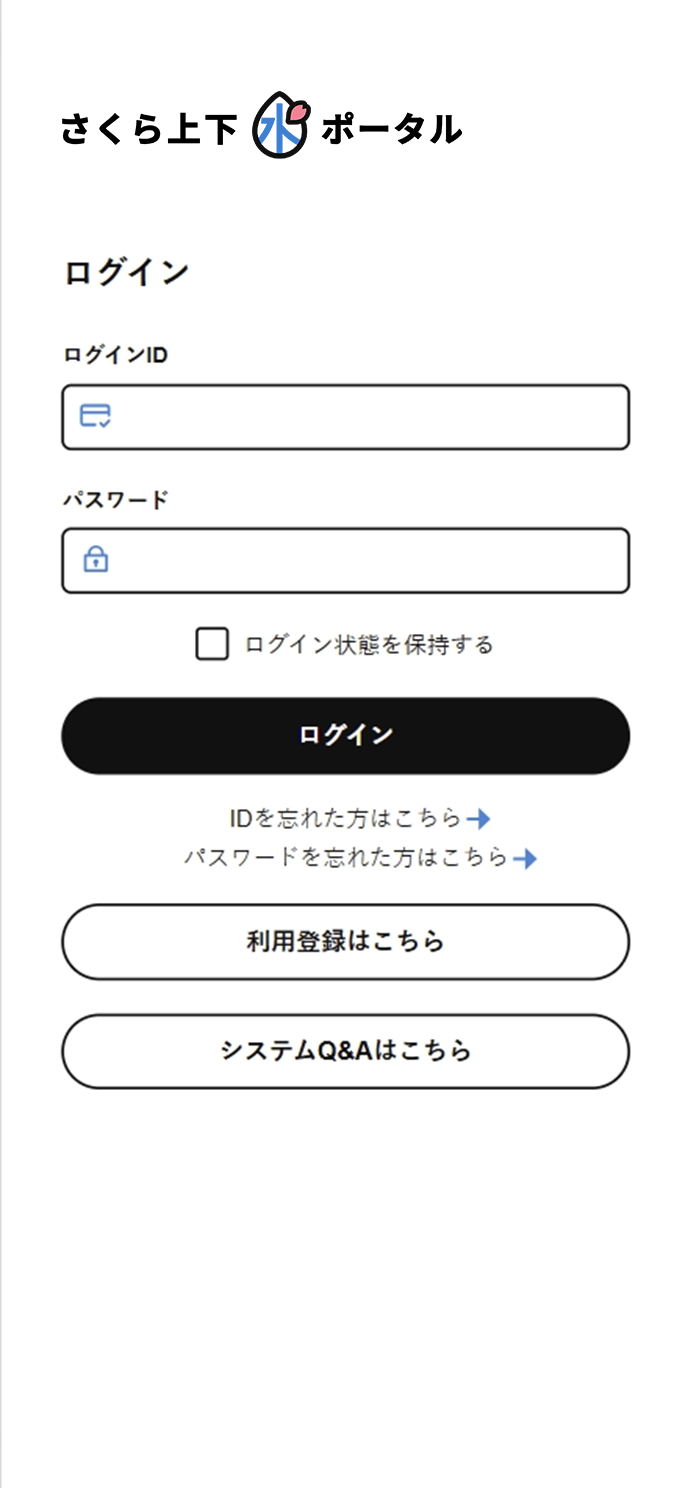
Task: Click the ログイン page heading
Action: coord(124,269)
